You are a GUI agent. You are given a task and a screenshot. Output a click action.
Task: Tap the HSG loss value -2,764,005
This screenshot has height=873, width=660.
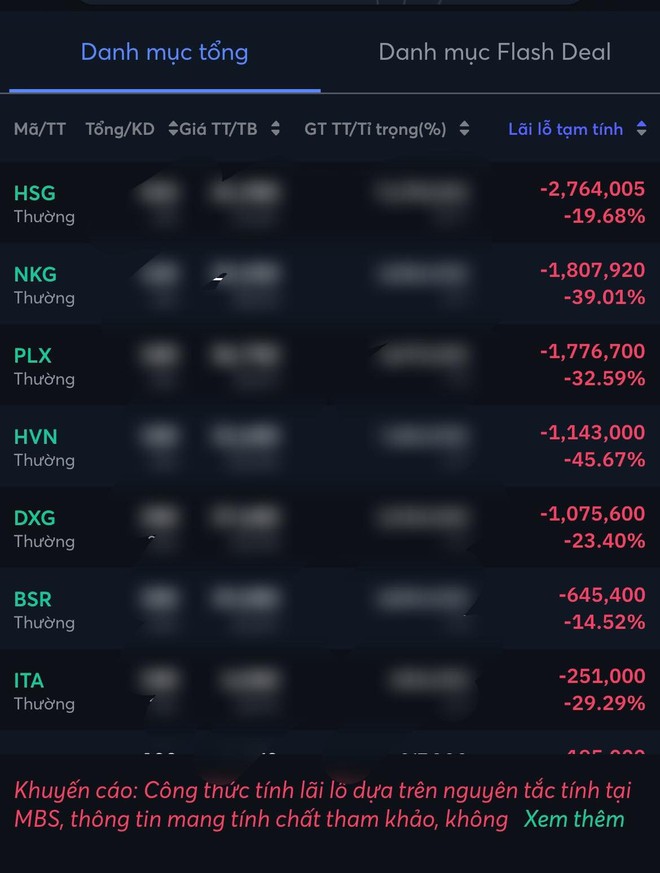click(x=591, y=188)
